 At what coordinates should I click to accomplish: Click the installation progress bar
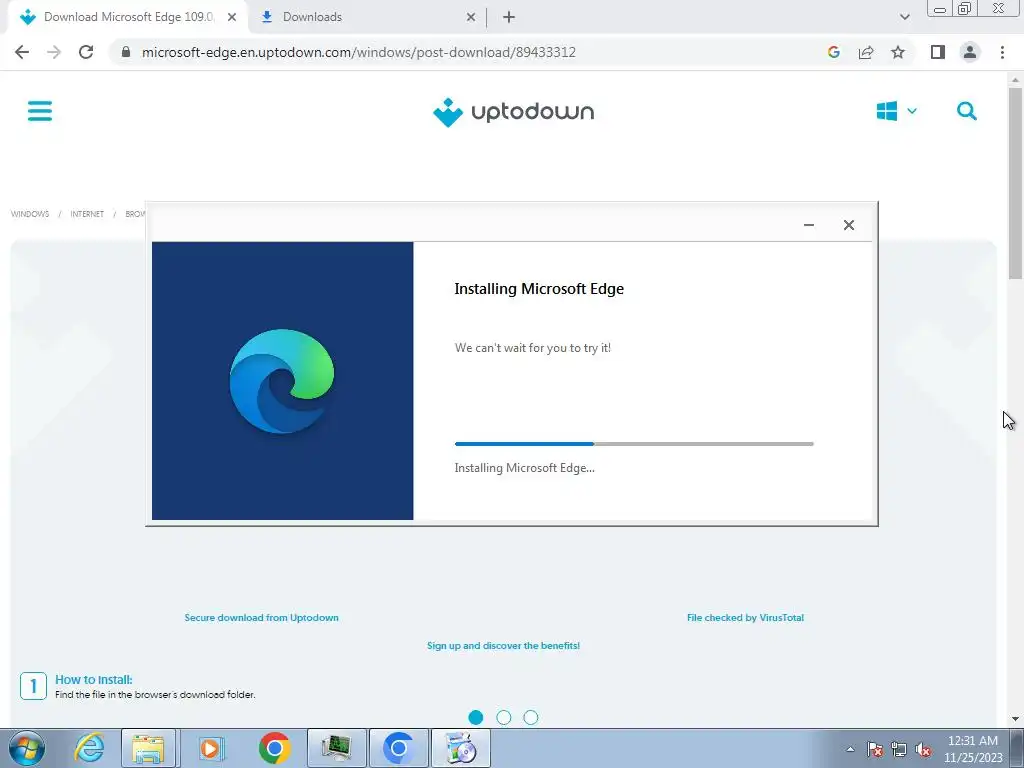[x=634, y=443]
